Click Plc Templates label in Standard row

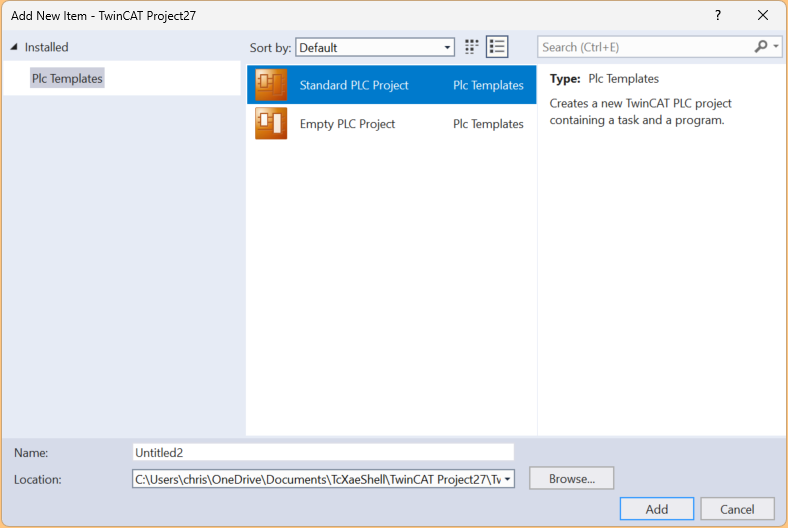coord(488,85)
